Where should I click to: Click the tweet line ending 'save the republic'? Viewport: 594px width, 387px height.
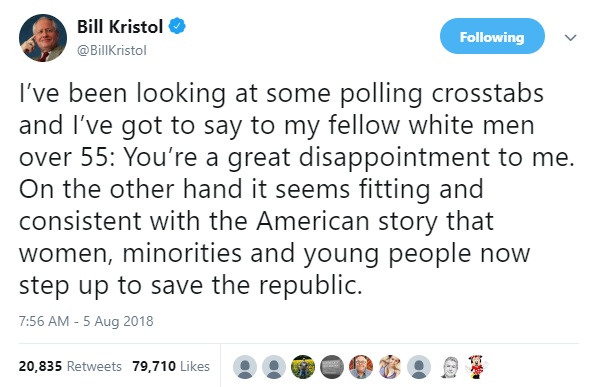coord(191,285)
